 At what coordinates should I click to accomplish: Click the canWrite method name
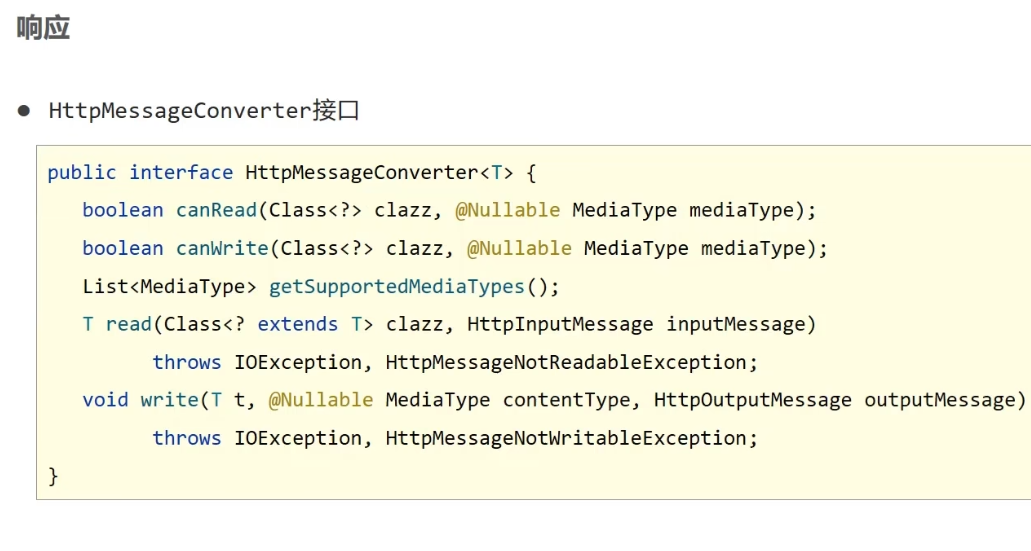tap(222, 249)
